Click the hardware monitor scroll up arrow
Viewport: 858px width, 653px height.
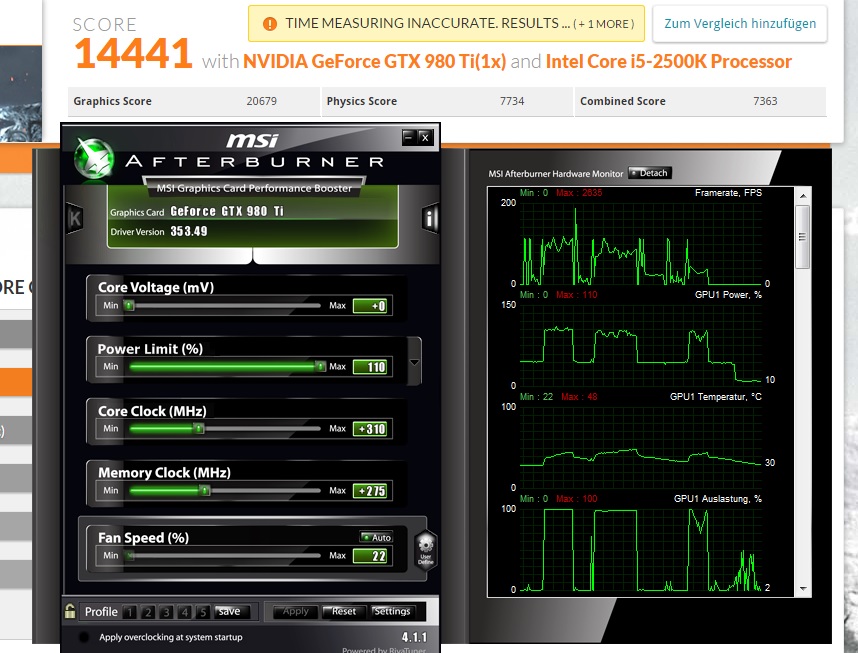click(x=803, y=196)
